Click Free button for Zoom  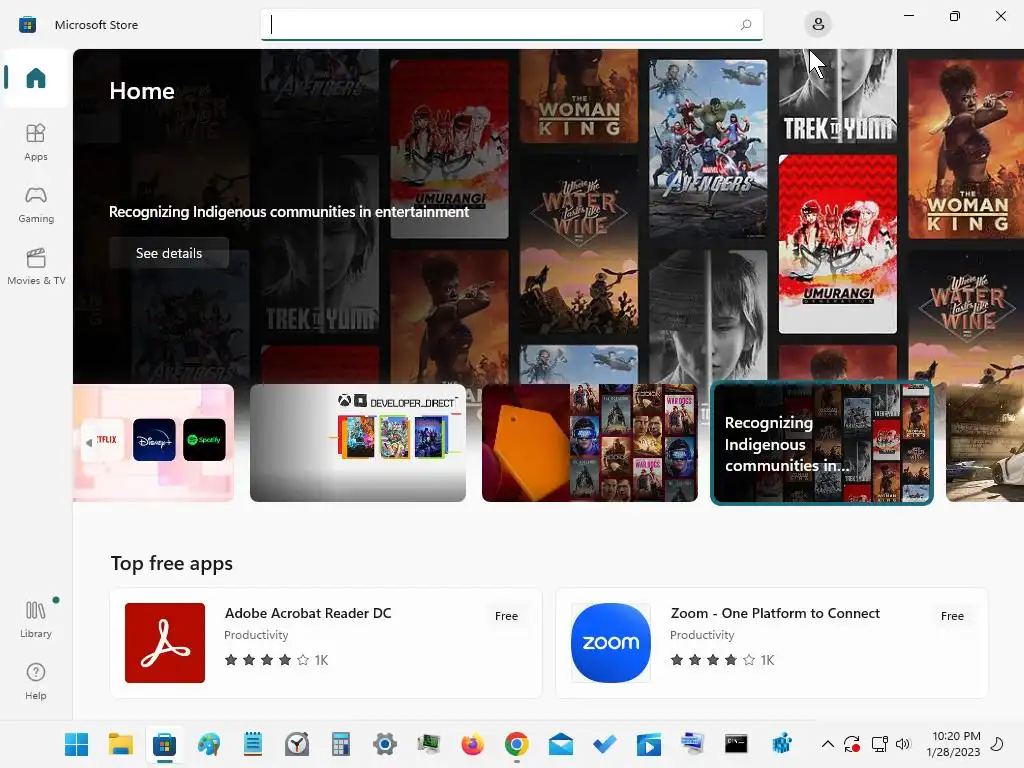tap(952, 616)
